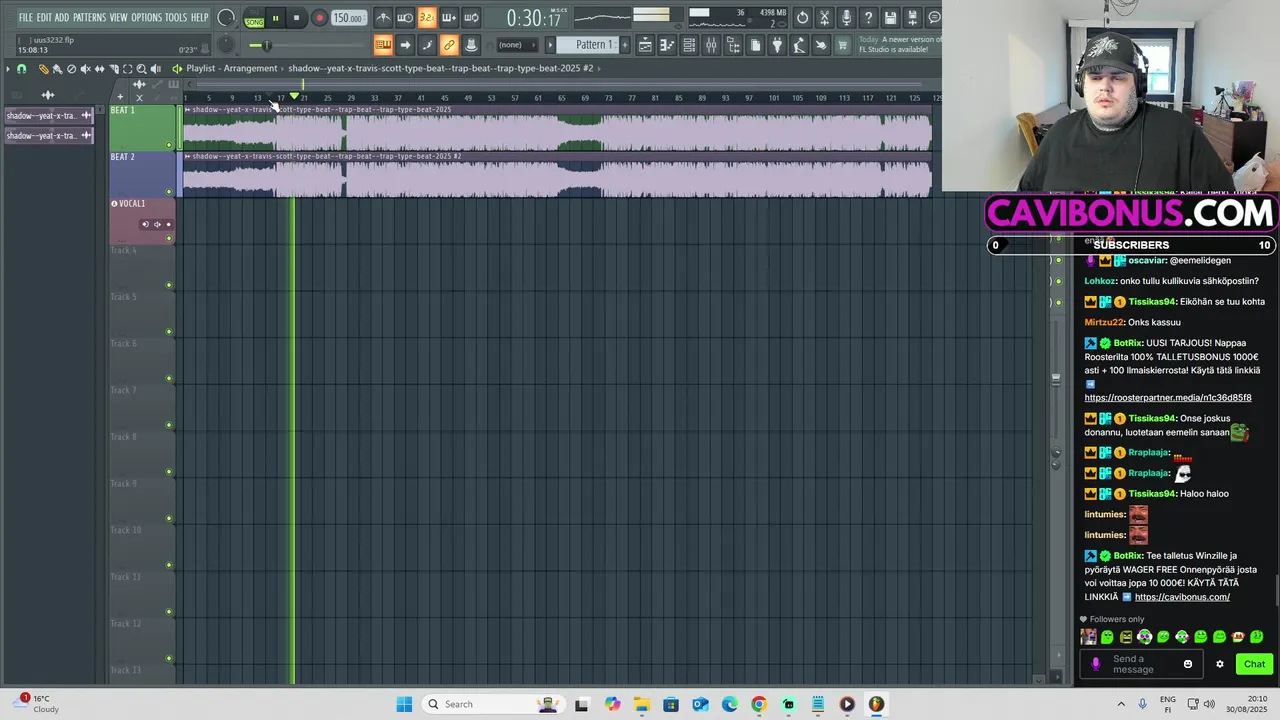Open the TOOLS menu

pos(176,18)
